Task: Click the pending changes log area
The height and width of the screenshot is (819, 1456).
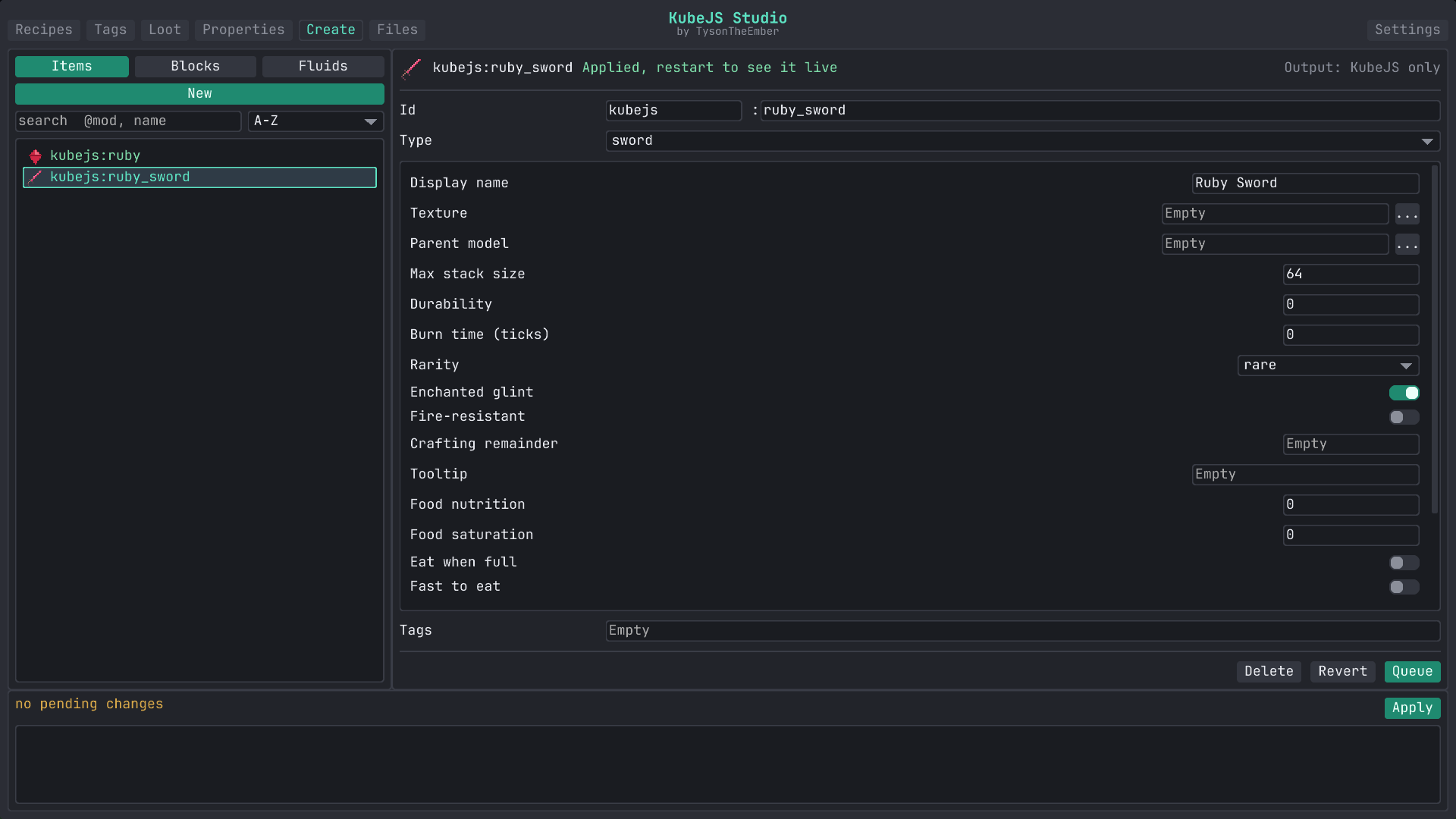Action: tap(727, 764)
